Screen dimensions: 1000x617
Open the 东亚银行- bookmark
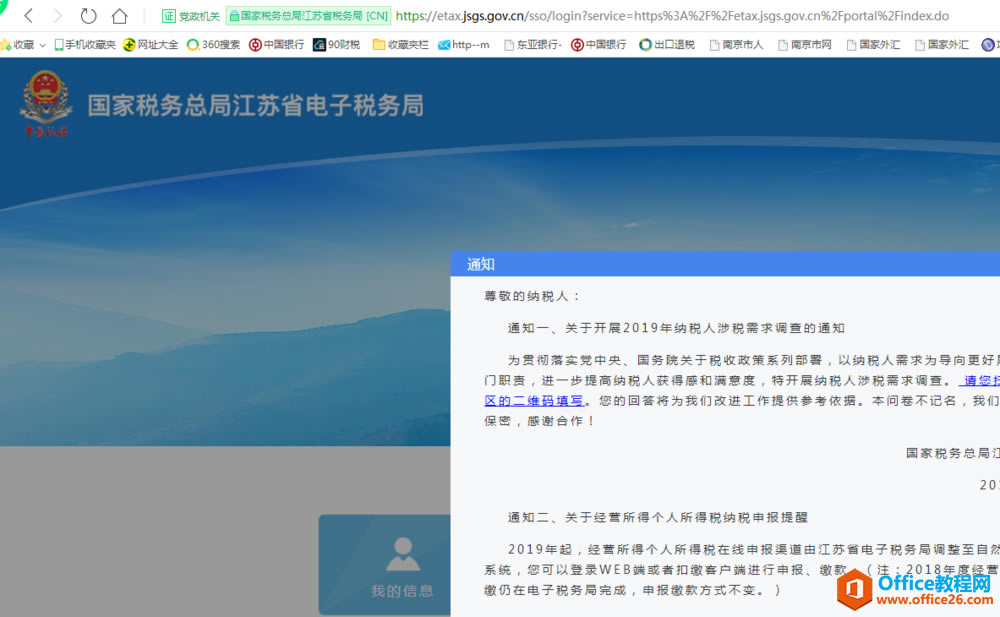pyautogui.click(x=533, y=45)
